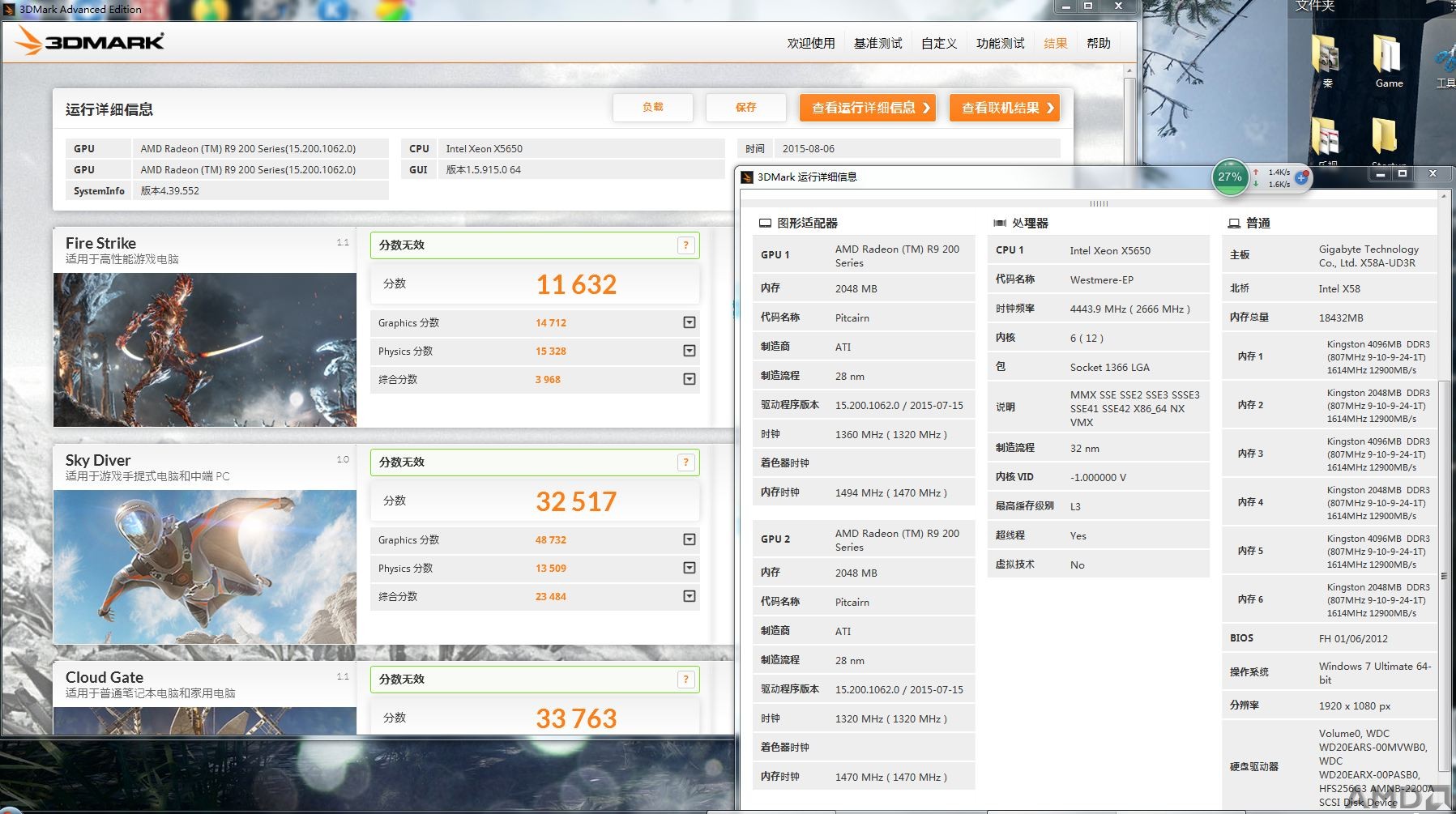Click the 4443.9 MHz clock frequency value
Image resolution: width=1456 pixels, height=814 pixels.
pos(1130,309)
